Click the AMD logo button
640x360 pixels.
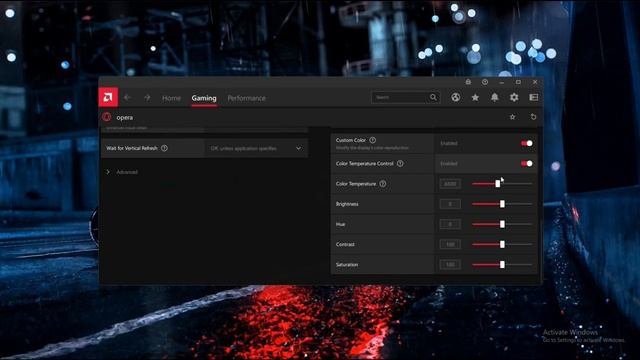108,97
